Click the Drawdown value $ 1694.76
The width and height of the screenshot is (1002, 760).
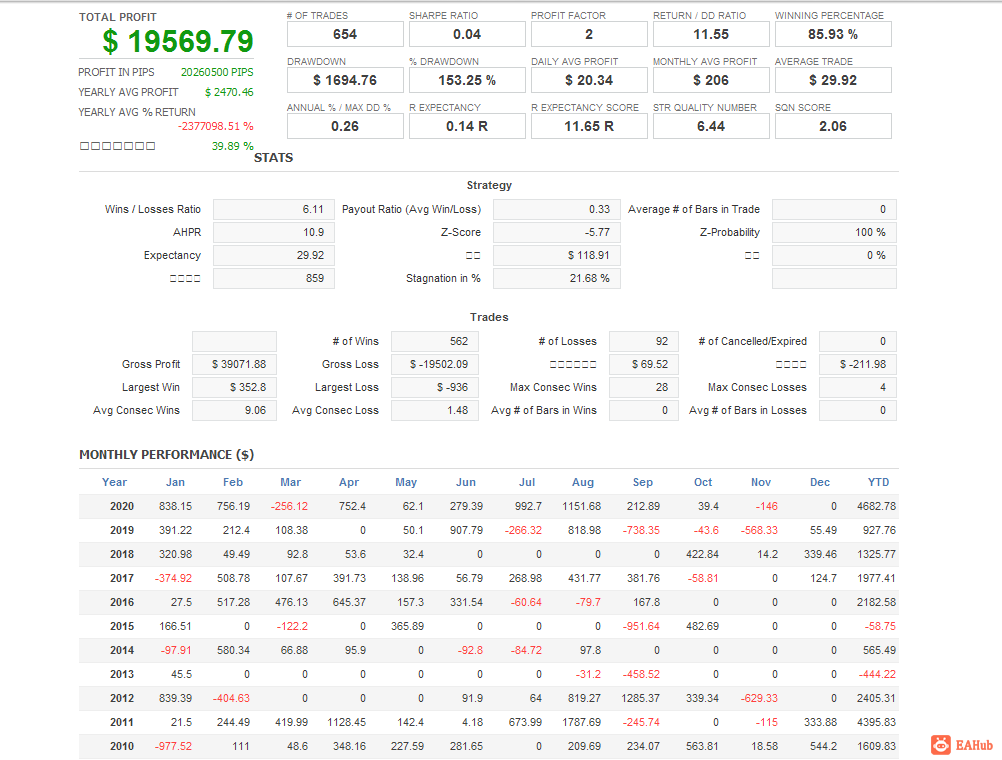[x=345, y=81]
